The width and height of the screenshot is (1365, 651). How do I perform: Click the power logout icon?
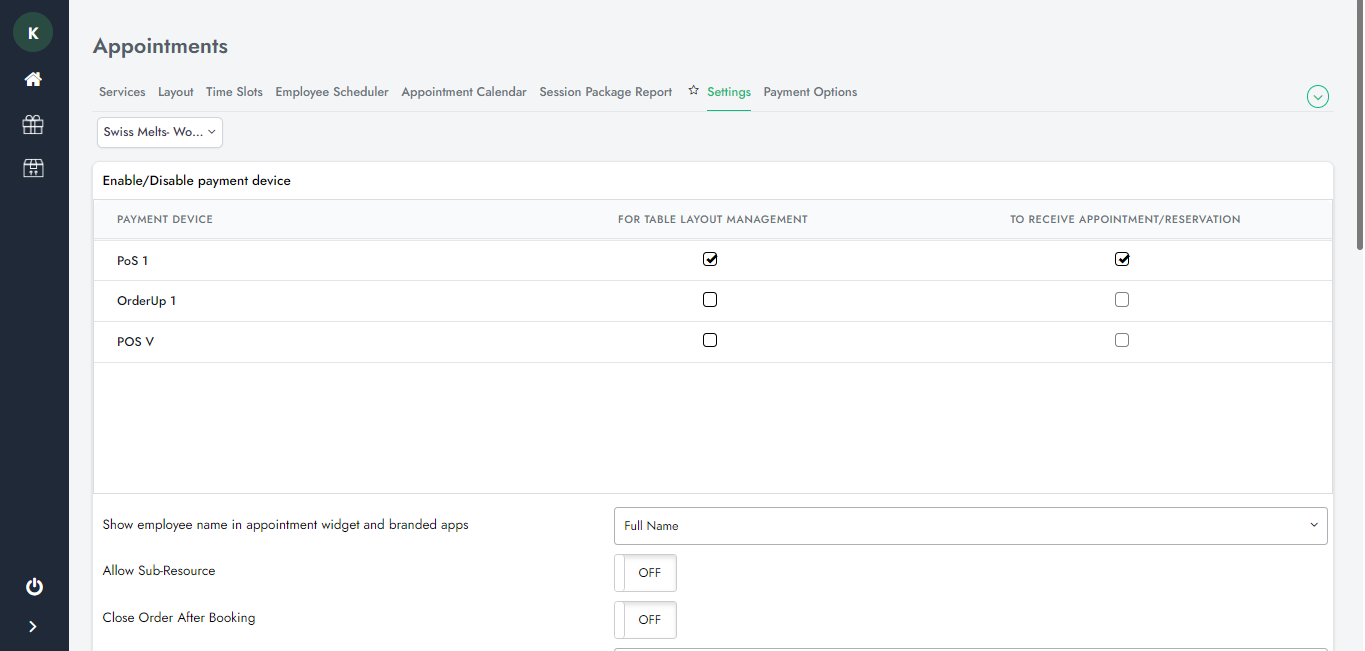coord(34,587)
